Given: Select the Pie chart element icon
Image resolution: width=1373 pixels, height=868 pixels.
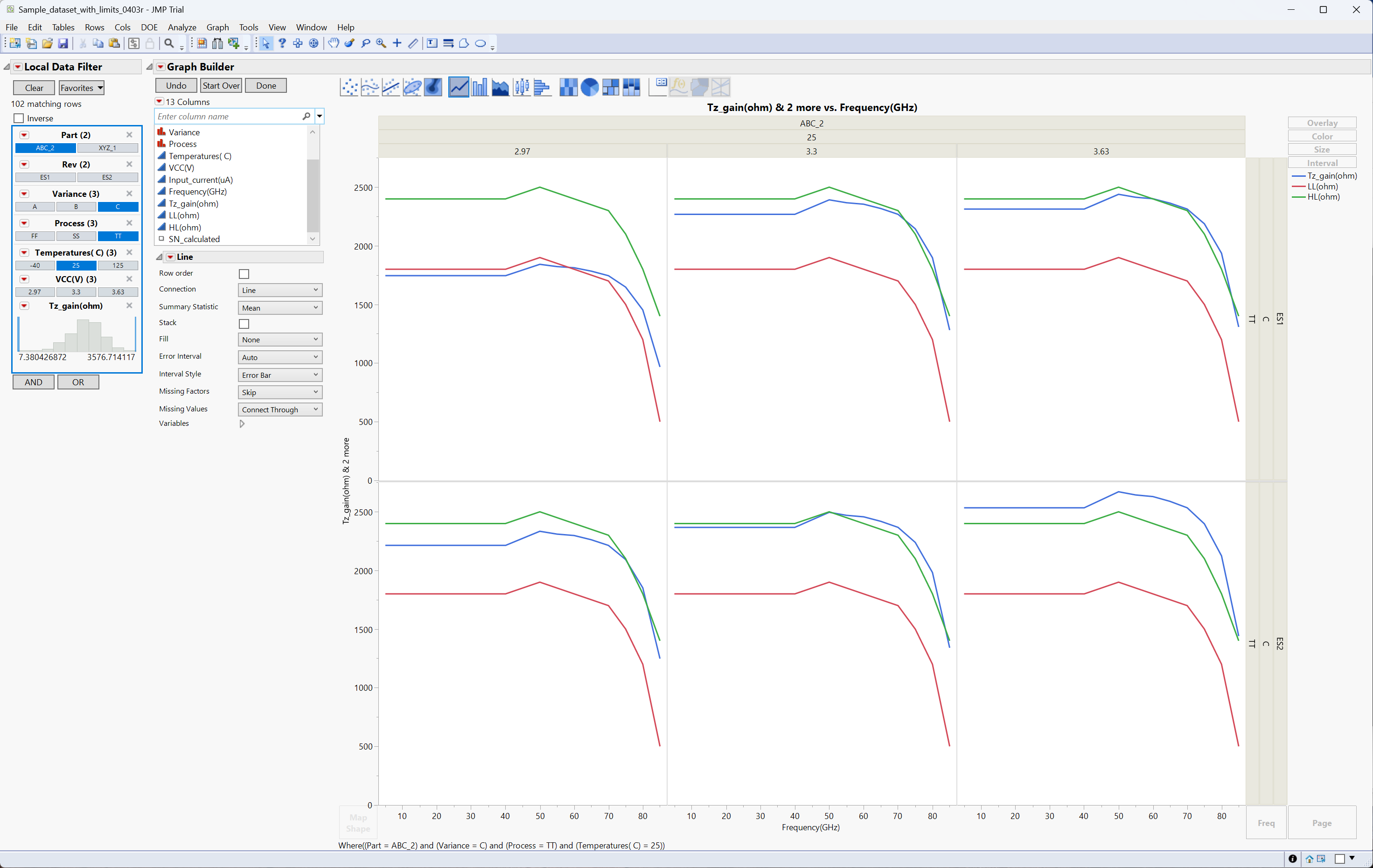Looking at the screenshot, I should pos(590,87).
